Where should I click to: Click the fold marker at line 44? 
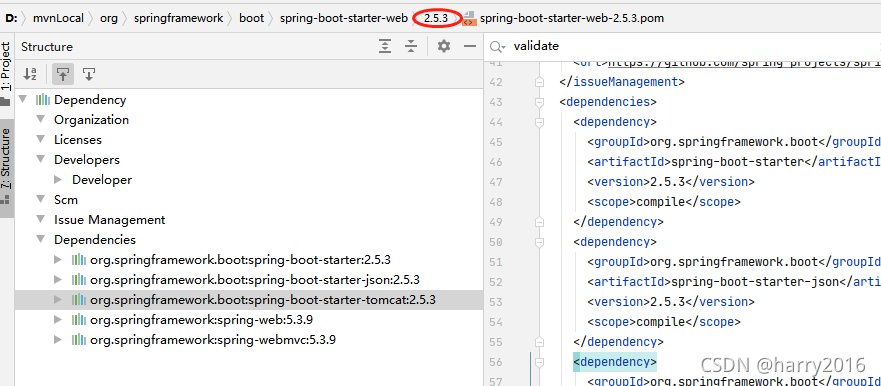pyautogui.click(x=540, y=122)
